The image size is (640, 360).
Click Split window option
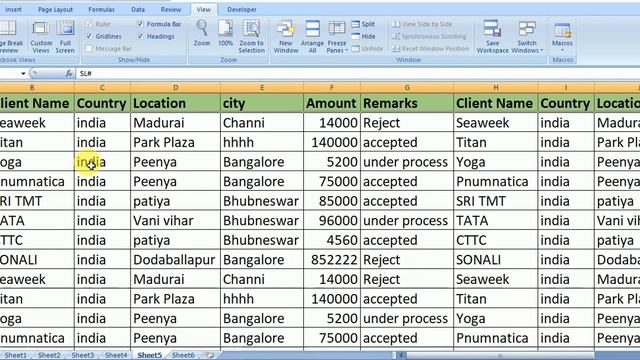coord(363,24)
